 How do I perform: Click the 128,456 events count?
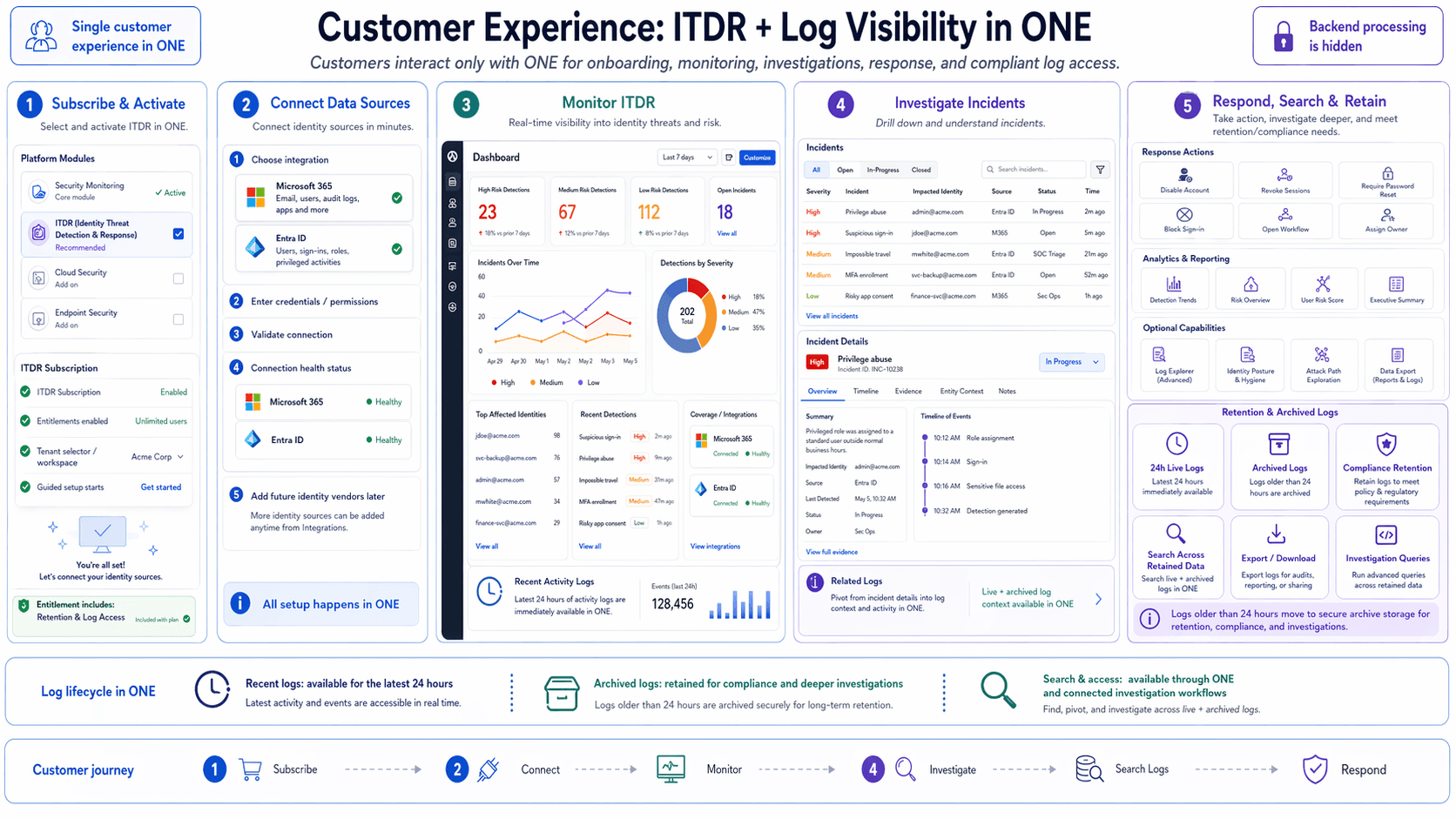pos(672,604)
